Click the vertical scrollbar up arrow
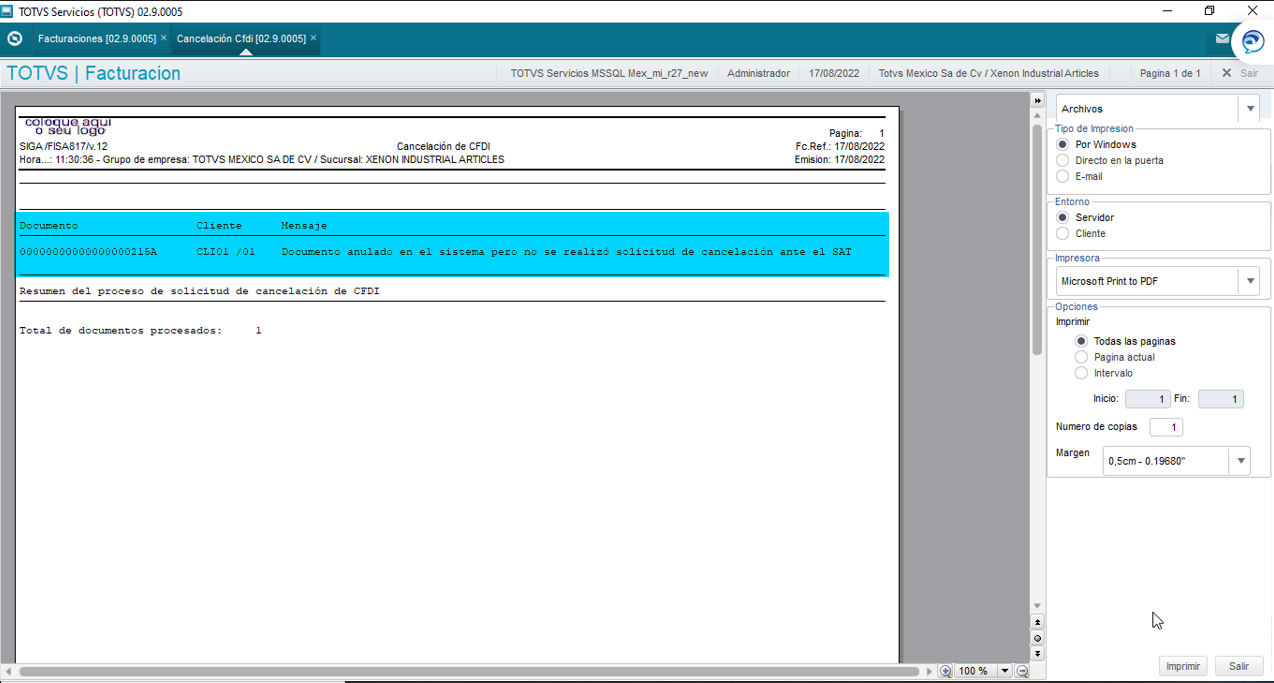This screenshot has height=683, width=1274. coord(1037,117)
